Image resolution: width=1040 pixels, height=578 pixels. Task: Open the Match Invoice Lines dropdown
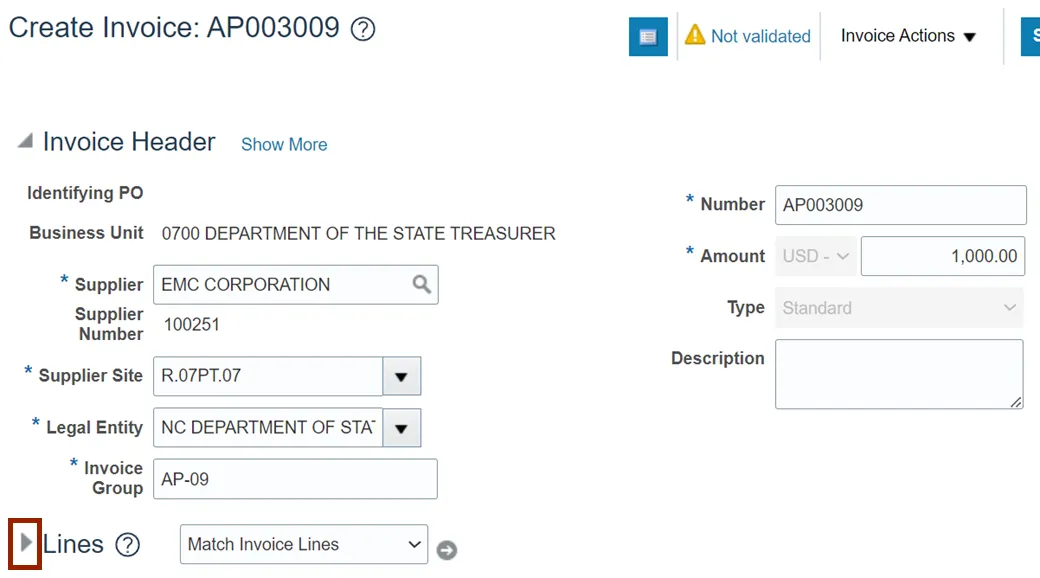[304, 545]
